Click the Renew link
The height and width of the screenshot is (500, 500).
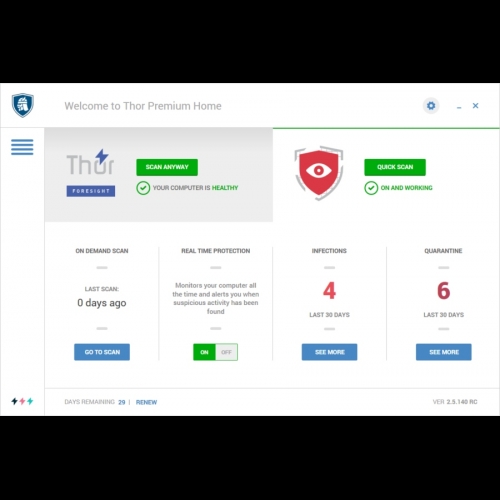(146, 402)
